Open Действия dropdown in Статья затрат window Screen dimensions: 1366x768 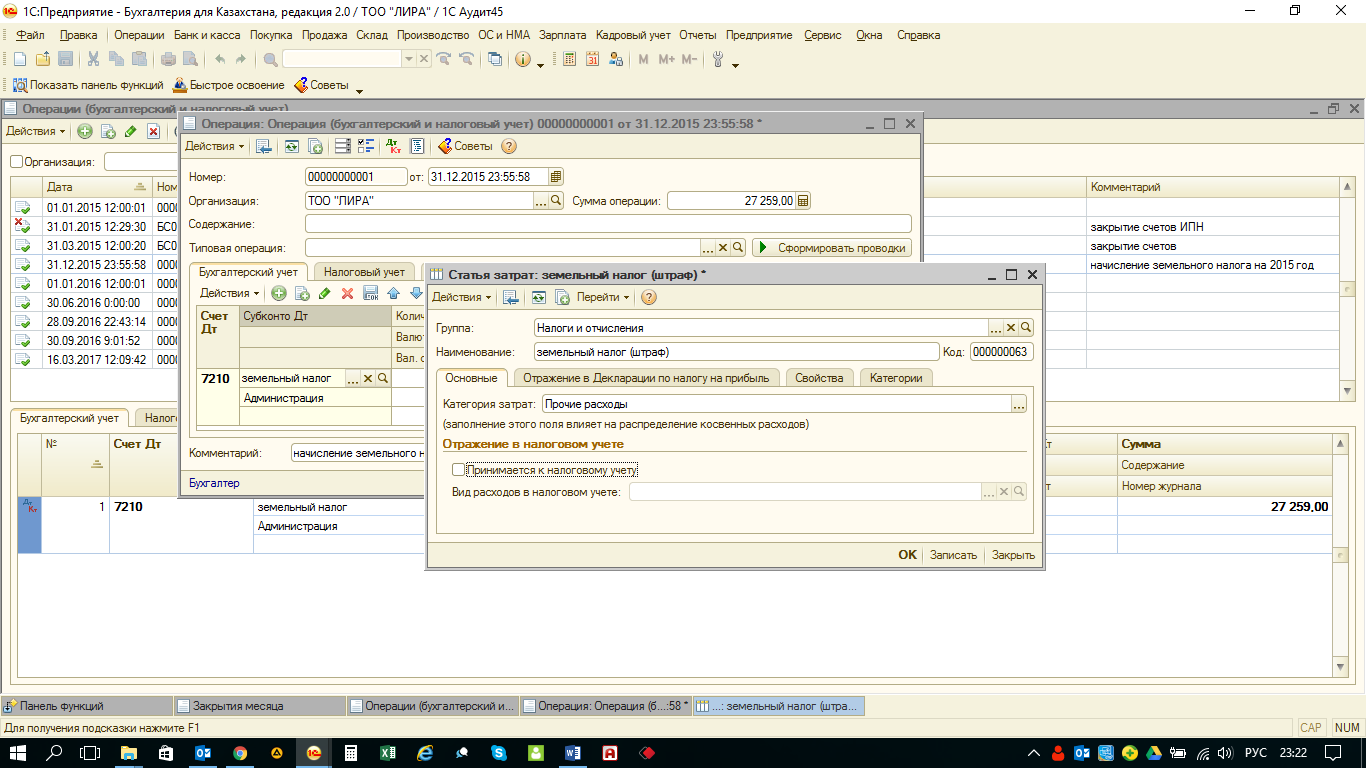[x=462, y=297]
